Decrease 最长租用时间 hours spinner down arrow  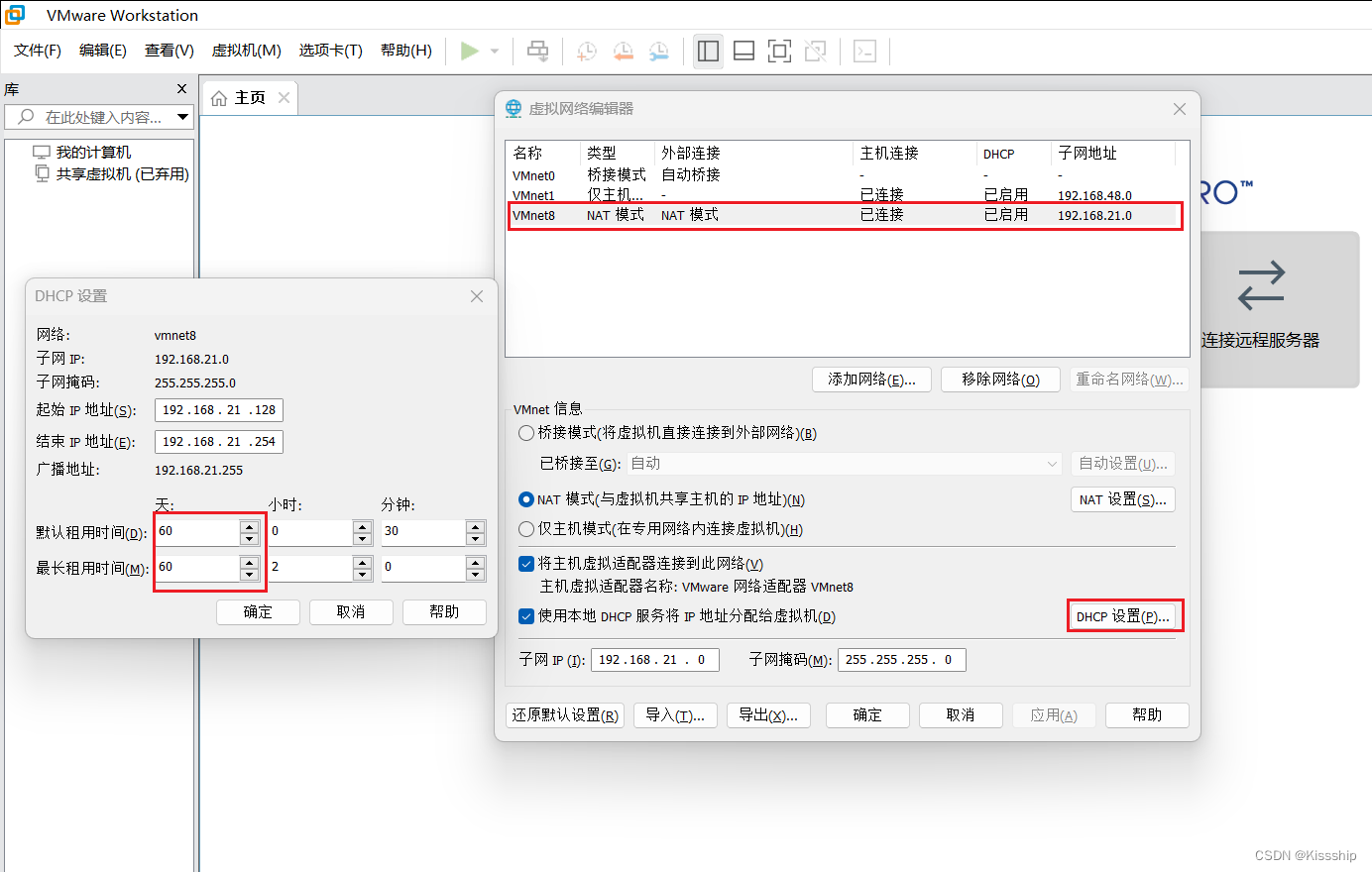coord(363,575)
